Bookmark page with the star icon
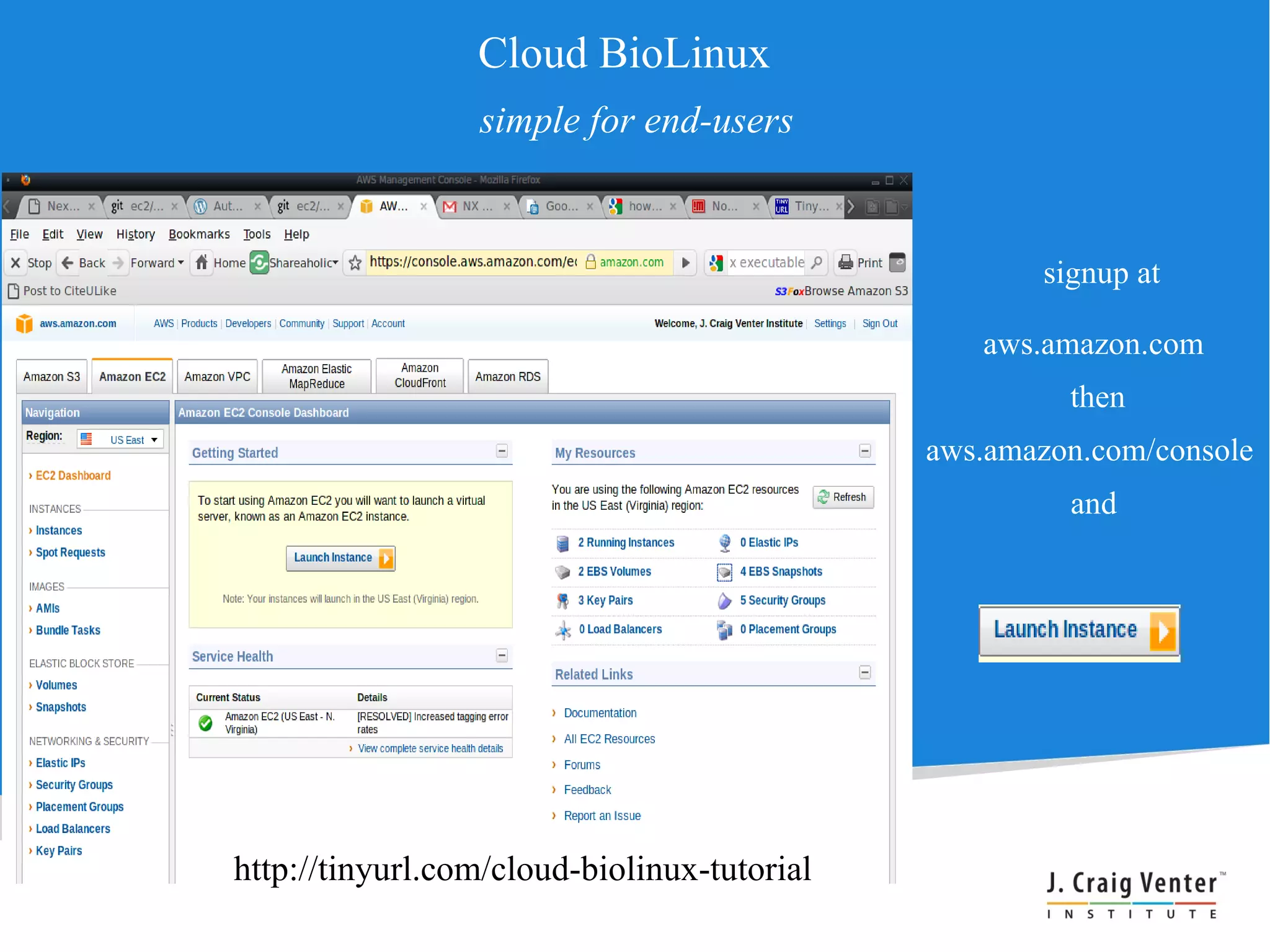The width and height of the screenshot is (1270, 952). click(x=355, y=263)
